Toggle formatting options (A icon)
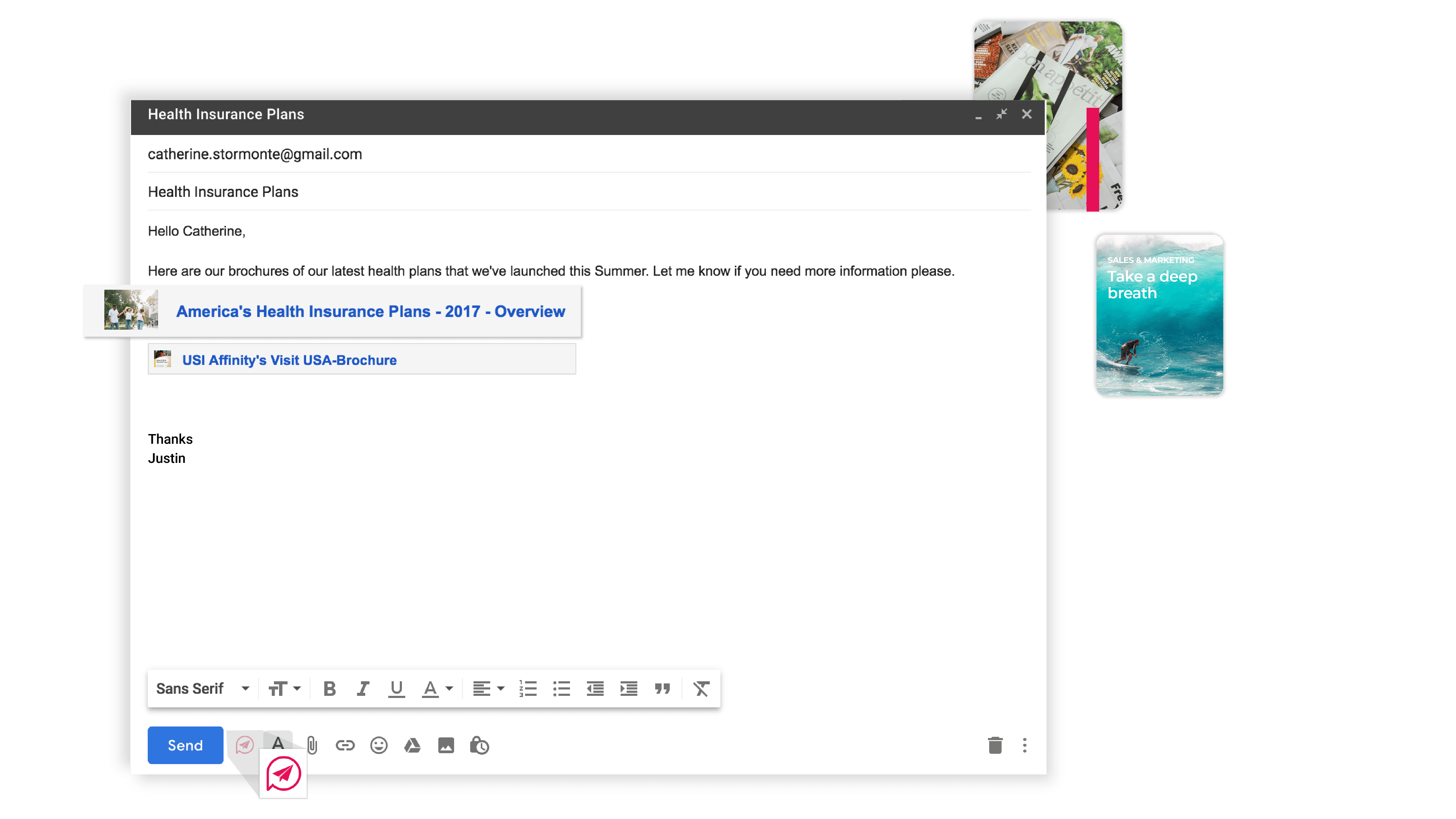Screen dimensions: 1456x819 point(278,743)
